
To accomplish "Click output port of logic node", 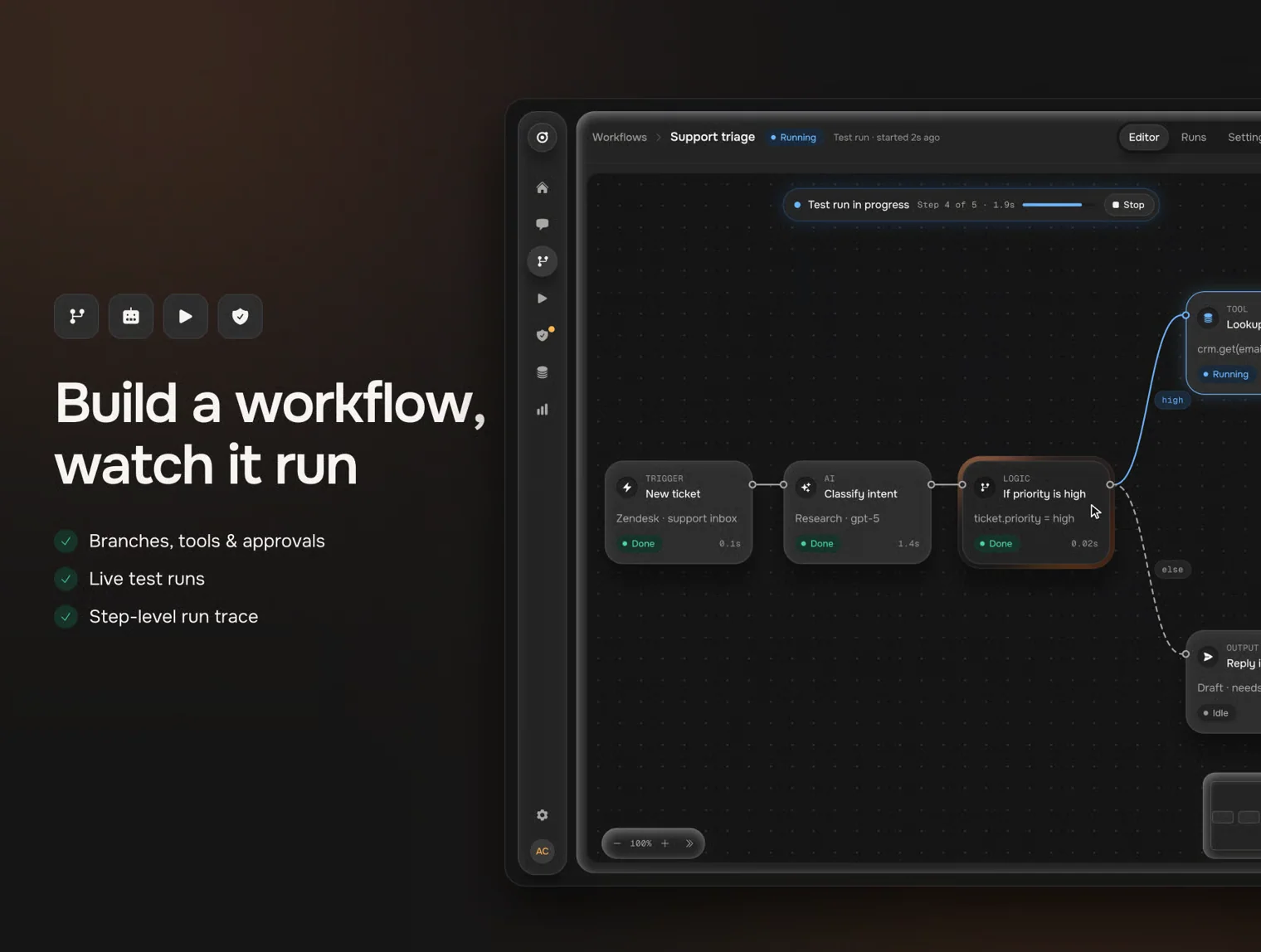I will point(1110,484).
